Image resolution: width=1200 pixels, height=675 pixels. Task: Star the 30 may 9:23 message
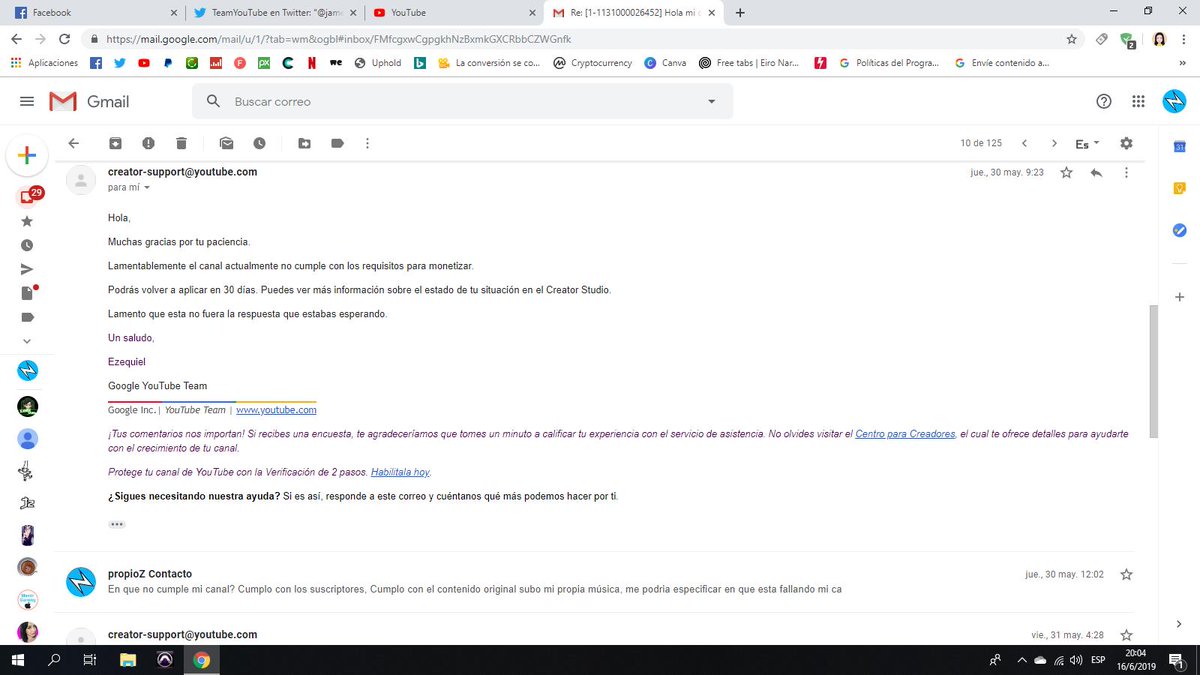click(x=1066, y=172)
